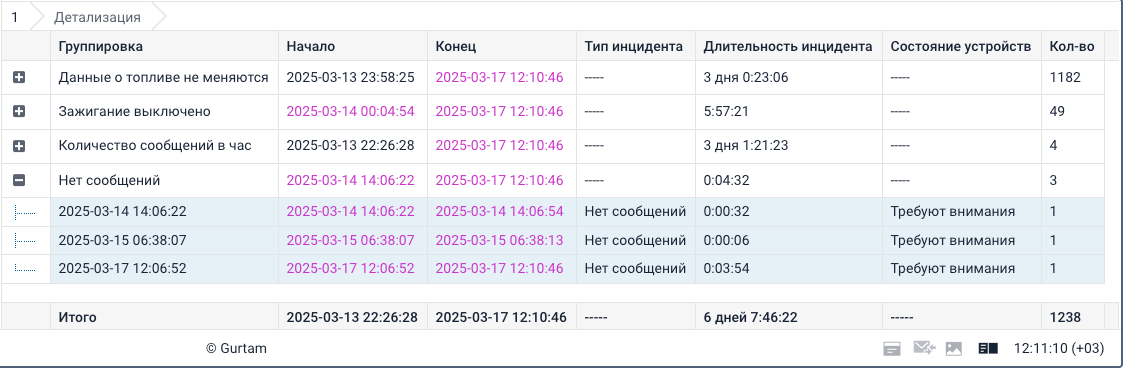Viewport: 1123px width, 368px height.
Task: Click the count value 1182
Action: tap(1065, 77)
